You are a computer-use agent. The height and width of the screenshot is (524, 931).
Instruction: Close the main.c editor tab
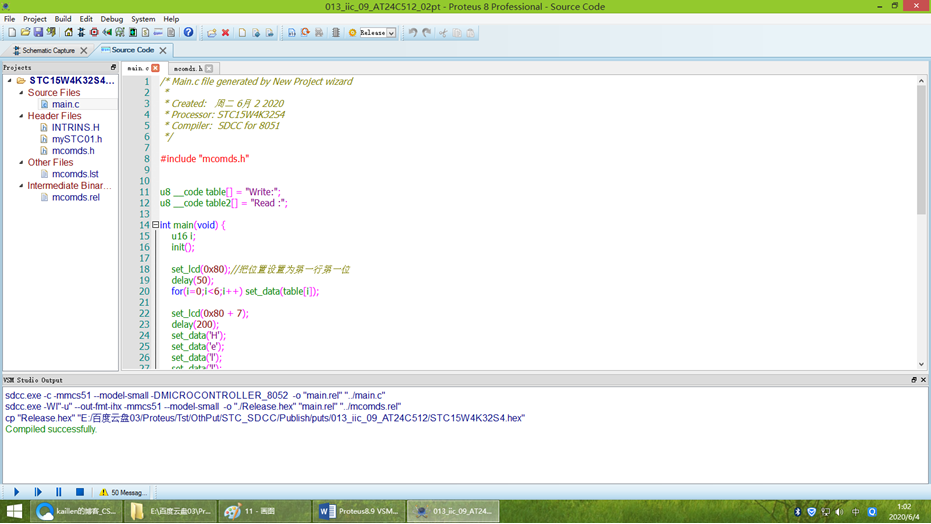pyautogui.click(x=156, y=68)
